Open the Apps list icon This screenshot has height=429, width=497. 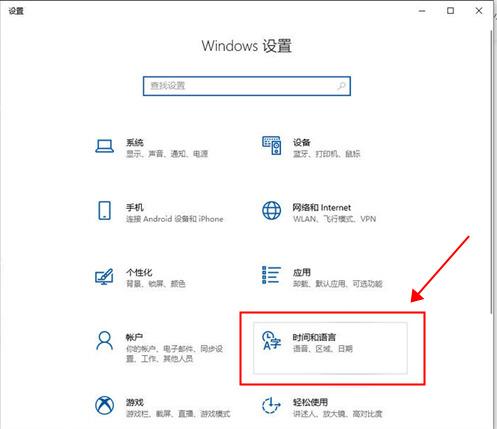click(x=271, y=275)
